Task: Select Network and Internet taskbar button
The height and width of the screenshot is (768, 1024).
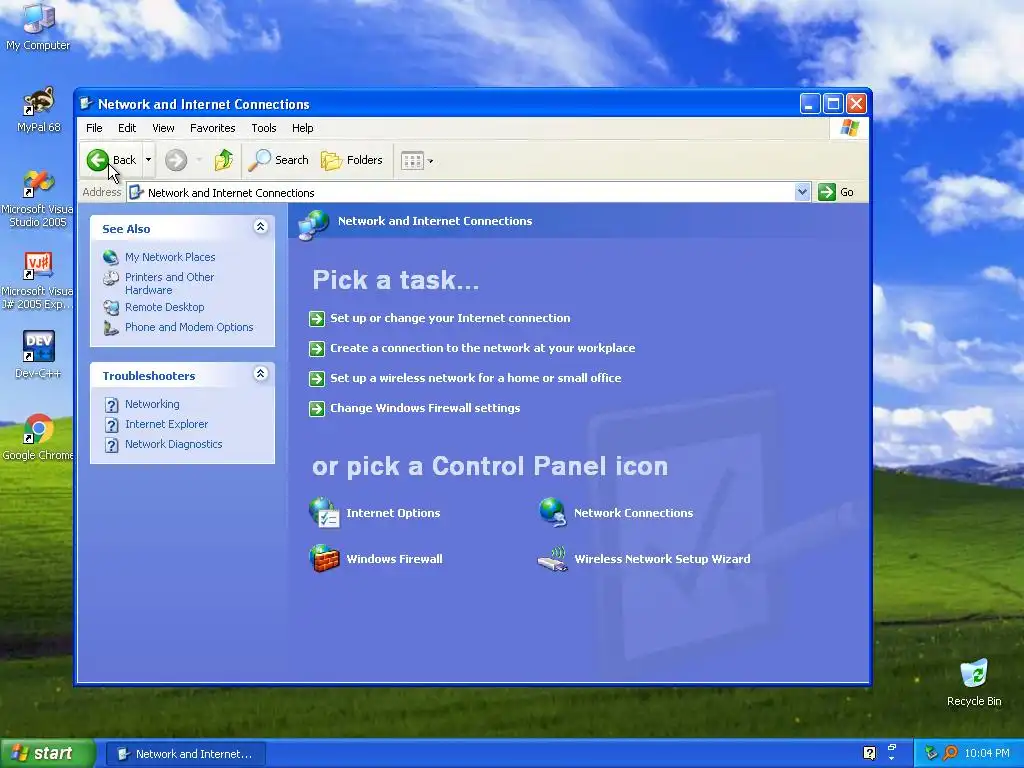Action: (x=185, y=754)
